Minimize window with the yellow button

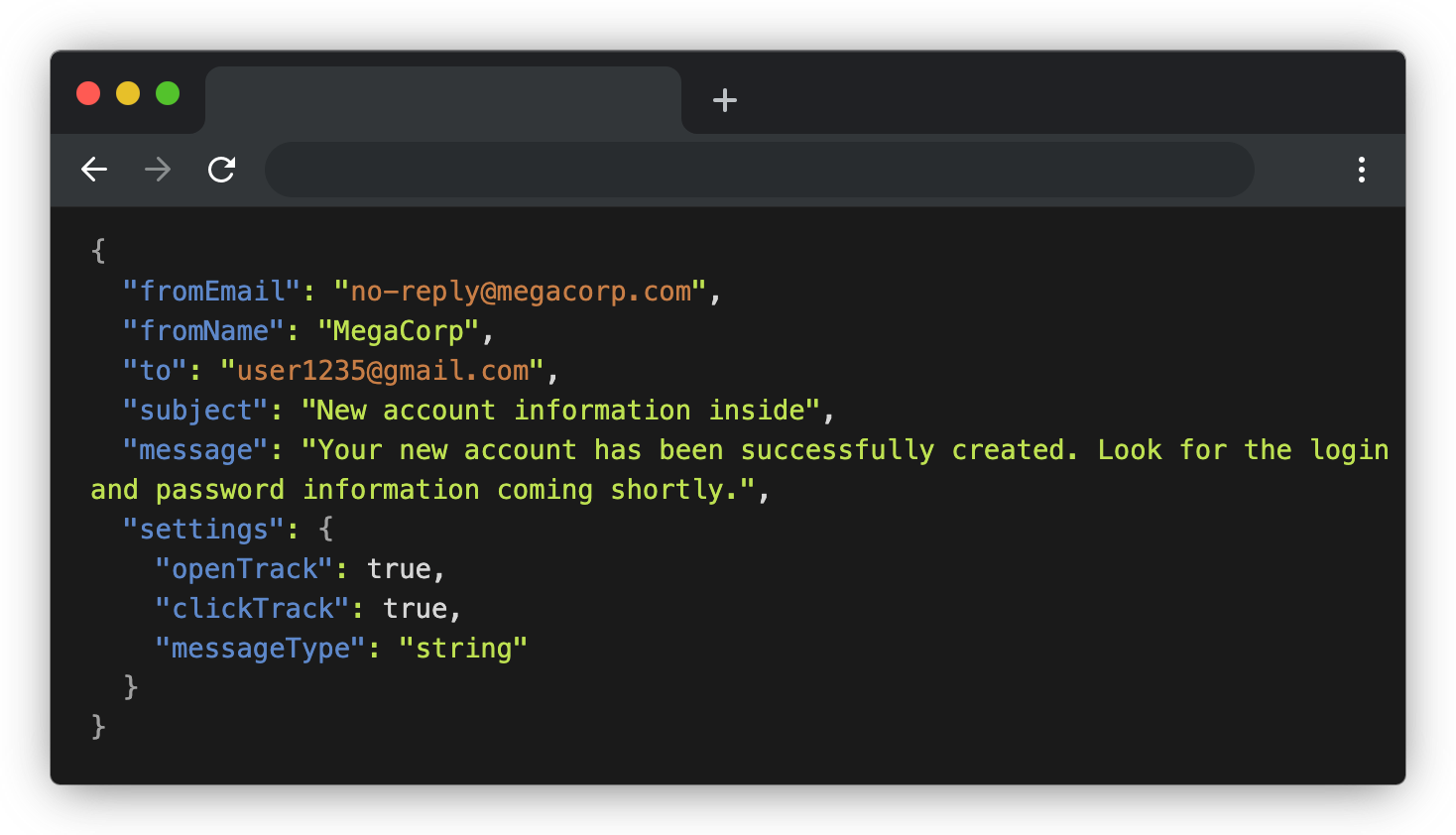tap(128, 93)
